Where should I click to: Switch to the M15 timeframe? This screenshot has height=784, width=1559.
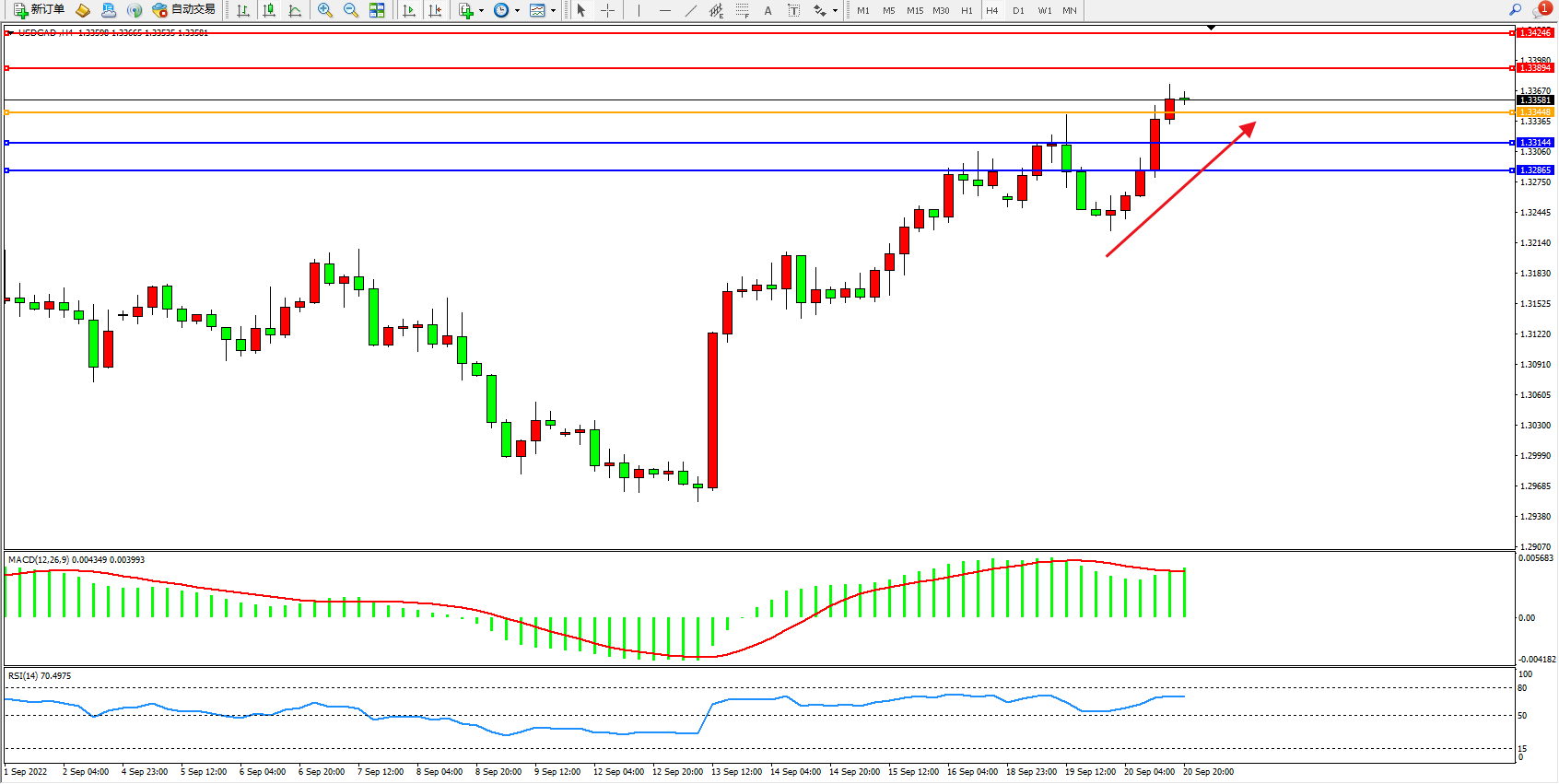(914, 11)
